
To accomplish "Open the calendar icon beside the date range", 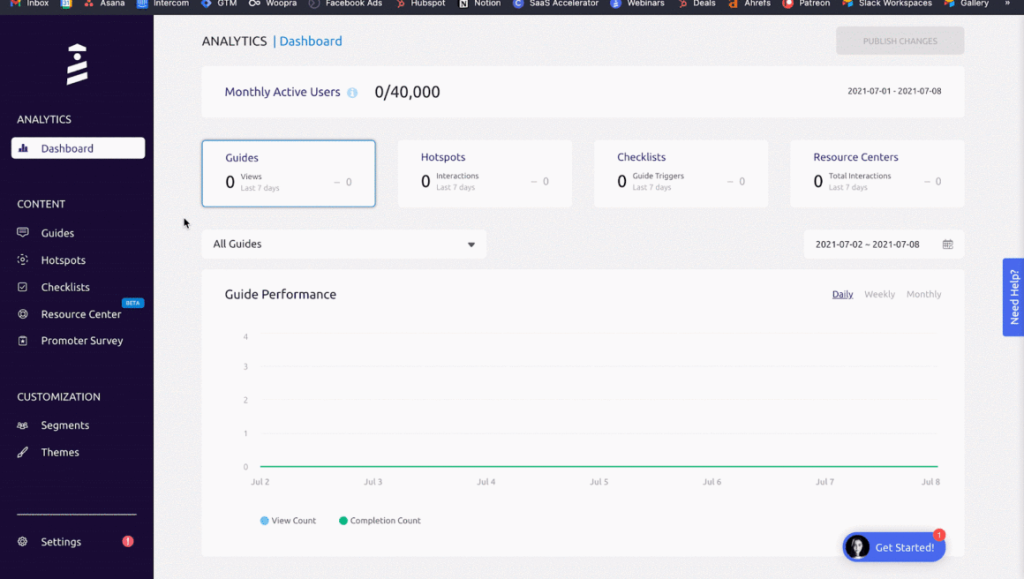I will click(948, 243).
